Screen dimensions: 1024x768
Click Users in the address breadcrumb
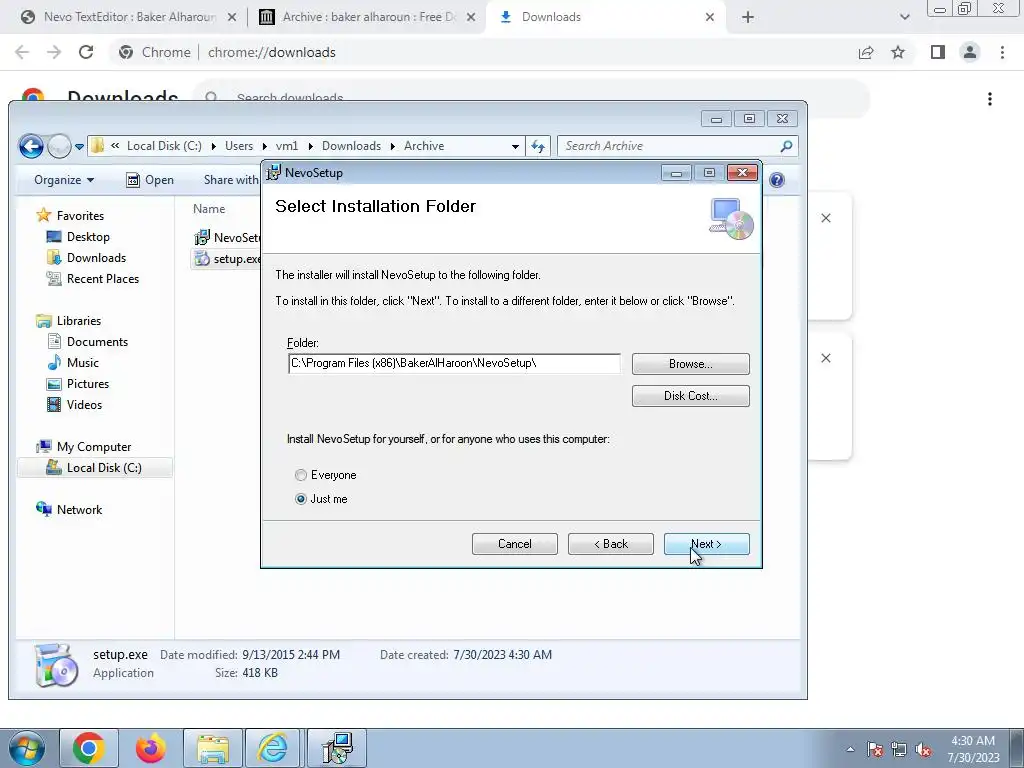pos(239,146)
